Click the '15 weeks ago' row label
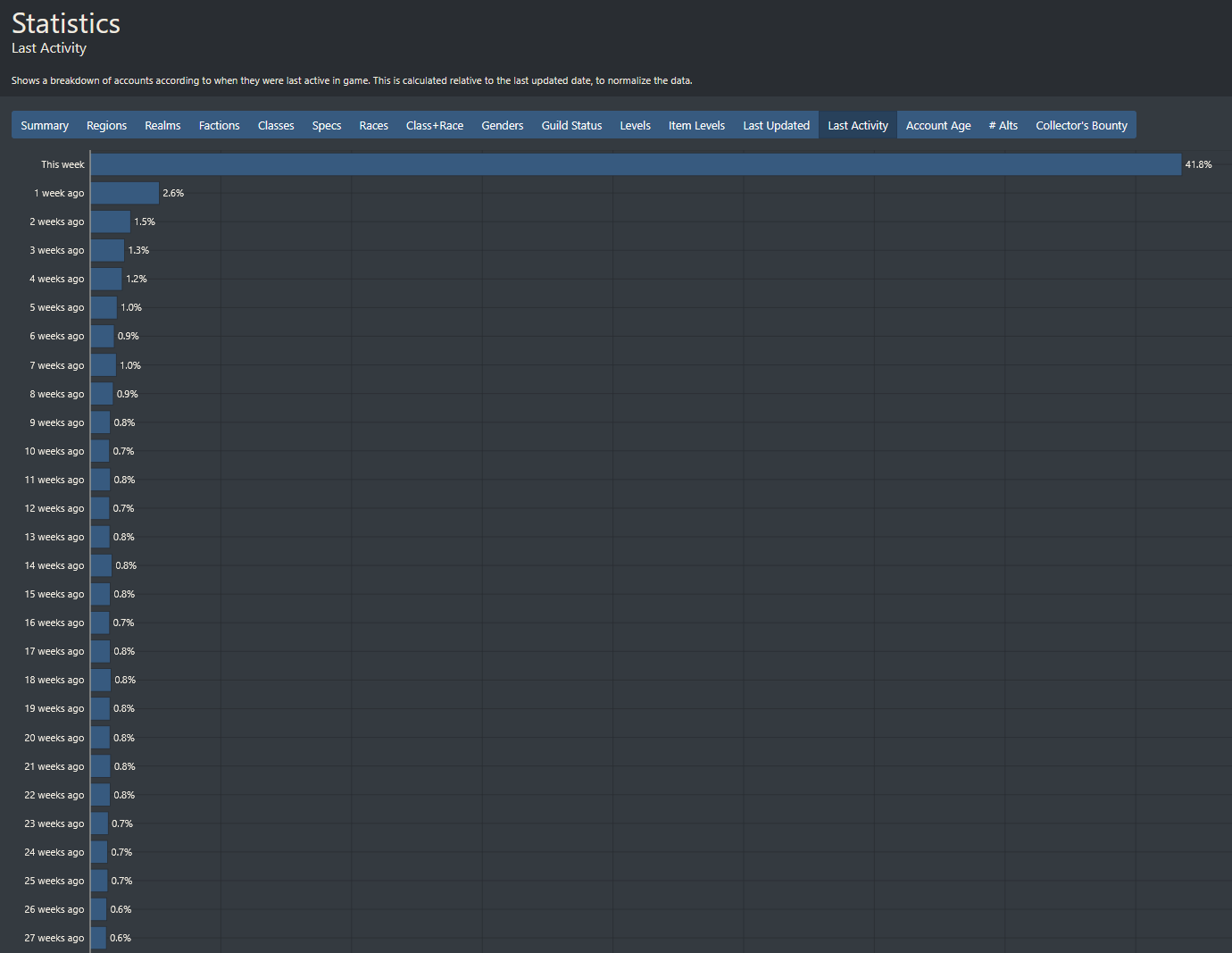Image resolution: width=1232 pixels, height=953 pixels. [54, 594]
